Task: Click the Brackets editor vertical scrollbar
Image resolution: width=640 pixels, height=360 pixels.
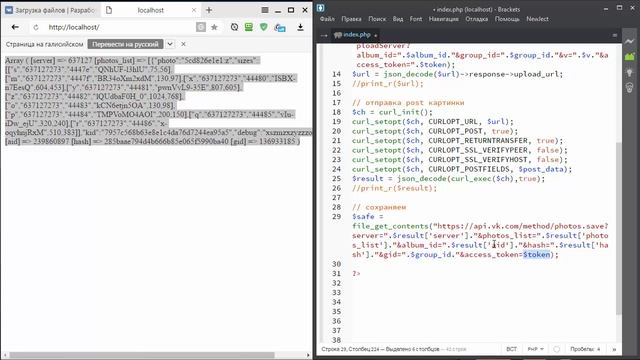Action: pos(619,229)
